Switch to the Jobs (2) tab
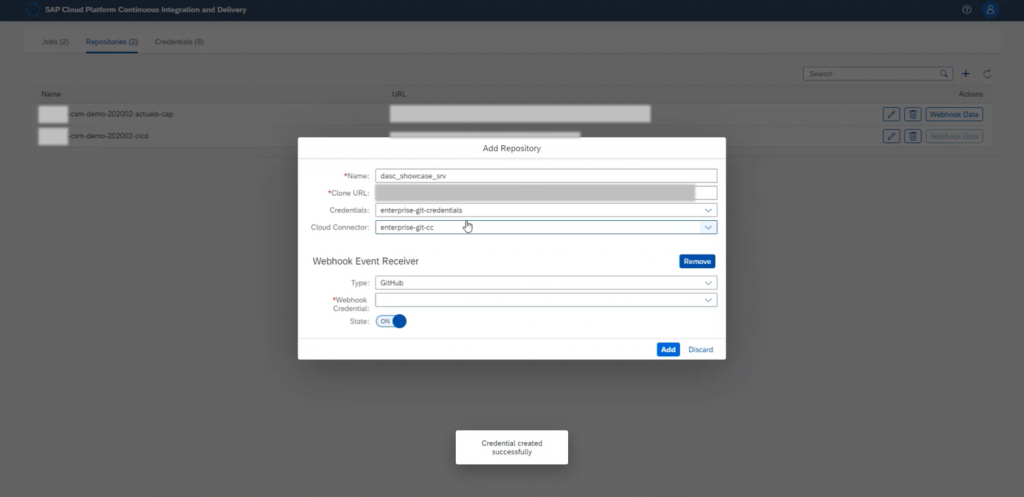 (56, 42)
